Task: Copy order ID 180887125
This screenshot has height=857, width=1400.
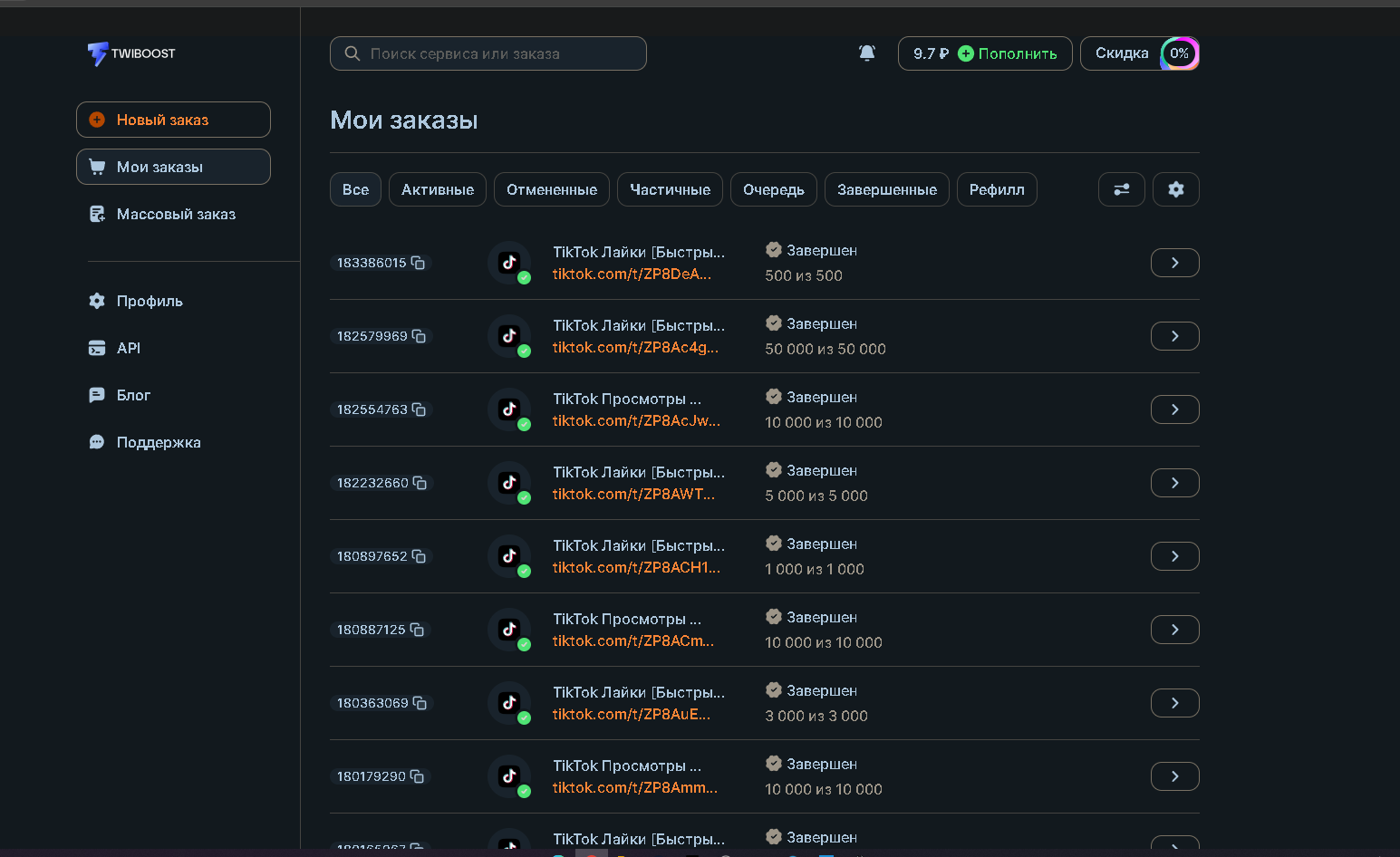Action: 417,630
